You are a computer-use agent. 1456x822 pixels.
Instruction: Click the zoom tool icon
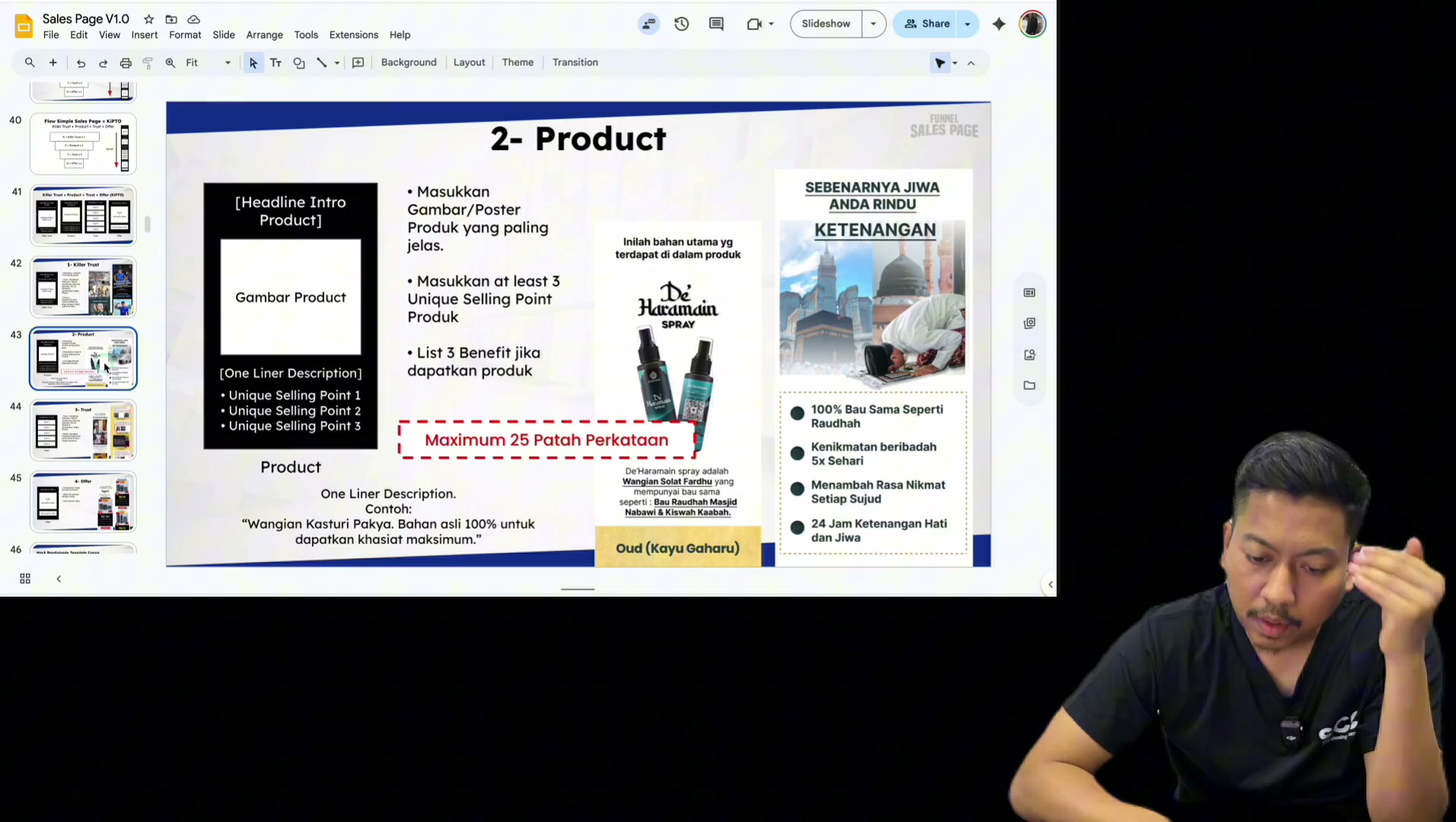[170, 63]
